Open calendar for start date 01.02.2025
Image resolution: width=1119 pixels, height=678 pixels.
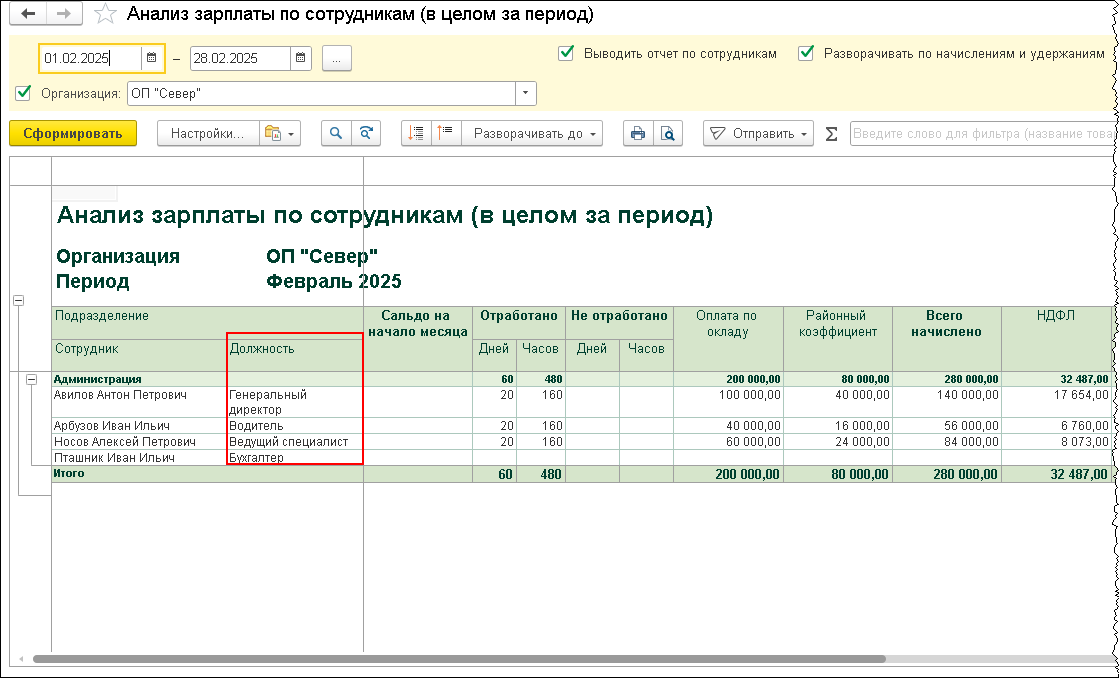pos(151,58)
